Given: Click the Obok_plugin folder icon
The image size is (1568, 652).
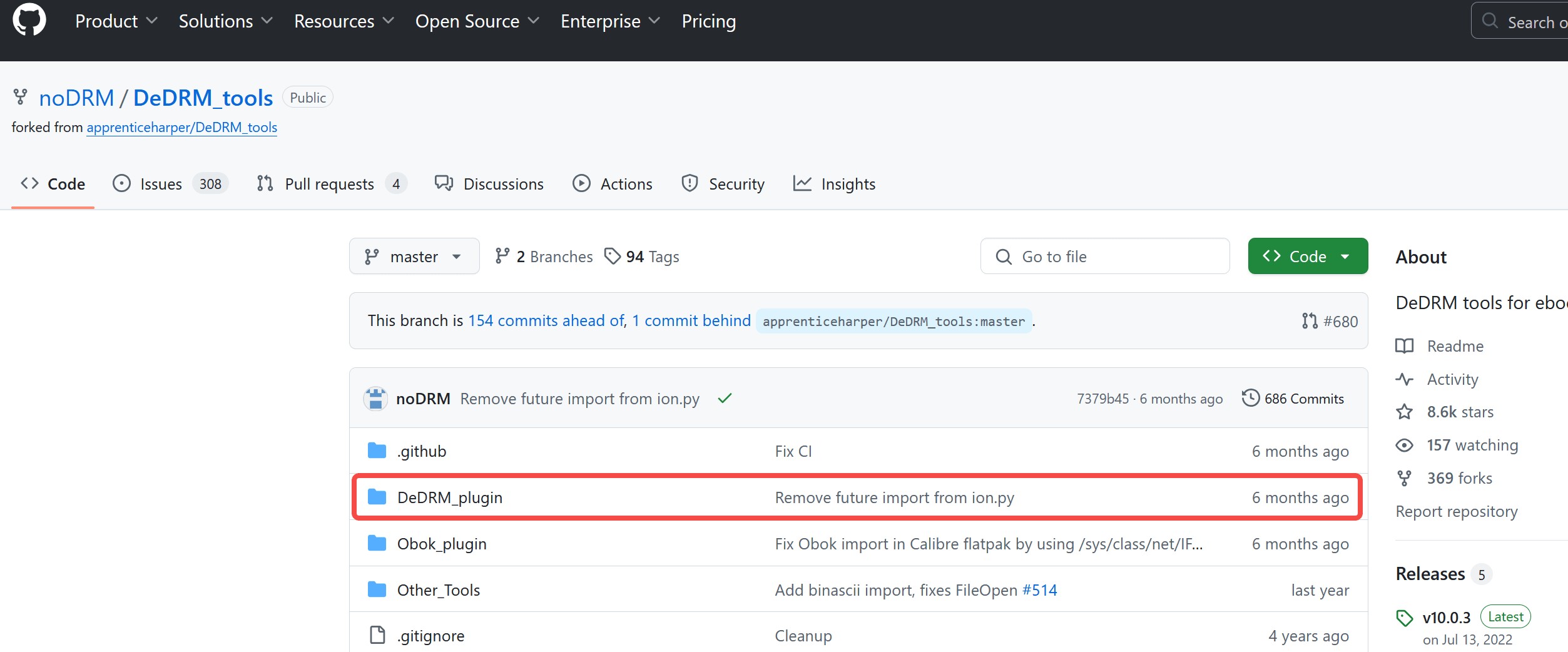Looking at the screenshot, I should point(377,543).
